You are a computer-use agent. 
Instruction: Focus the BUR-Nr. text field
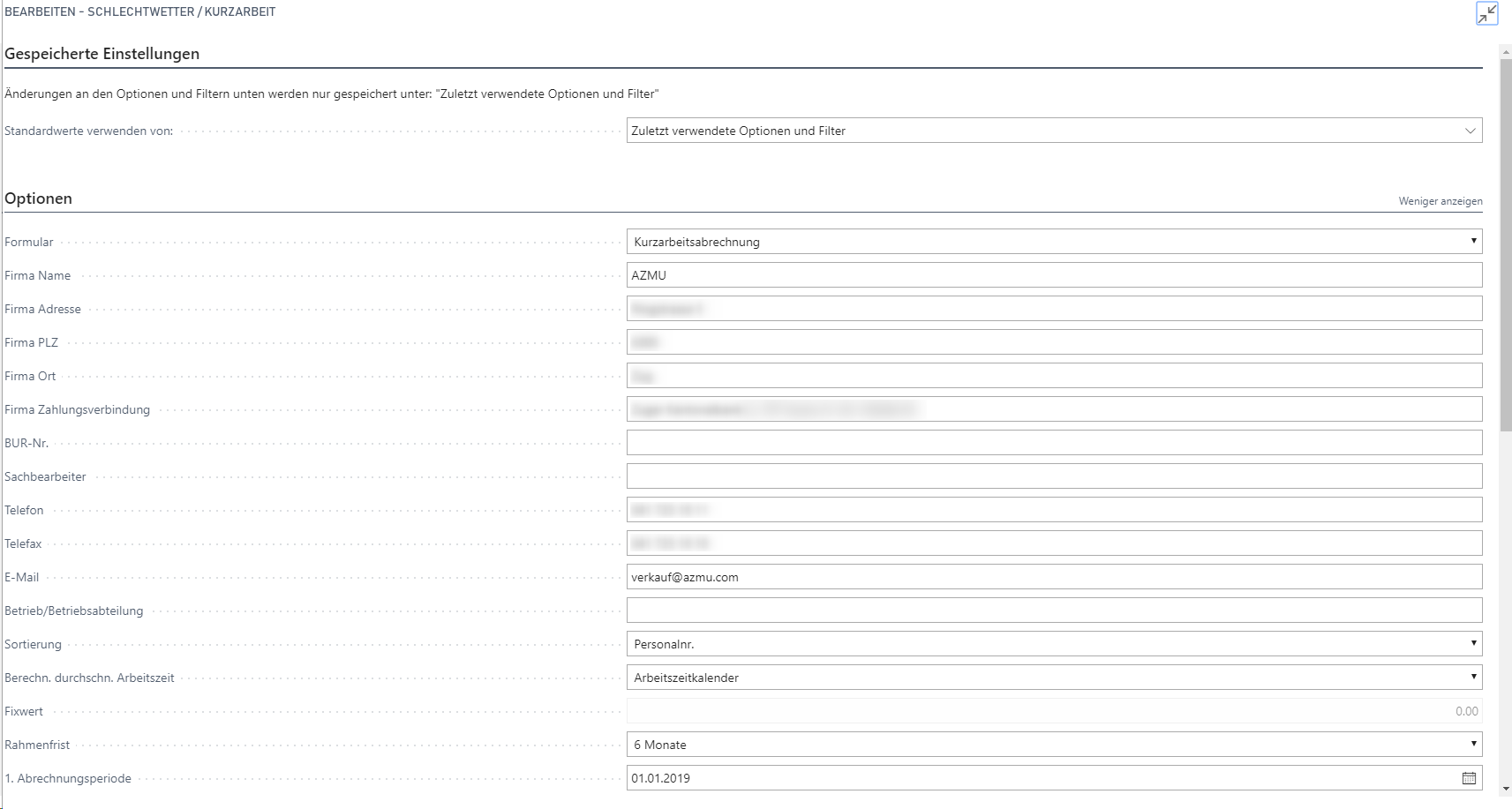[1054, 443]
